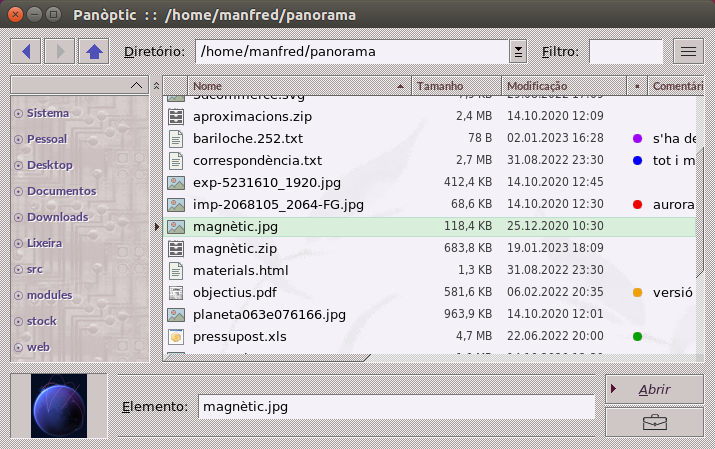Click the planet preview thumbnail
The image size is (715, 449).
tap(59, 406)
